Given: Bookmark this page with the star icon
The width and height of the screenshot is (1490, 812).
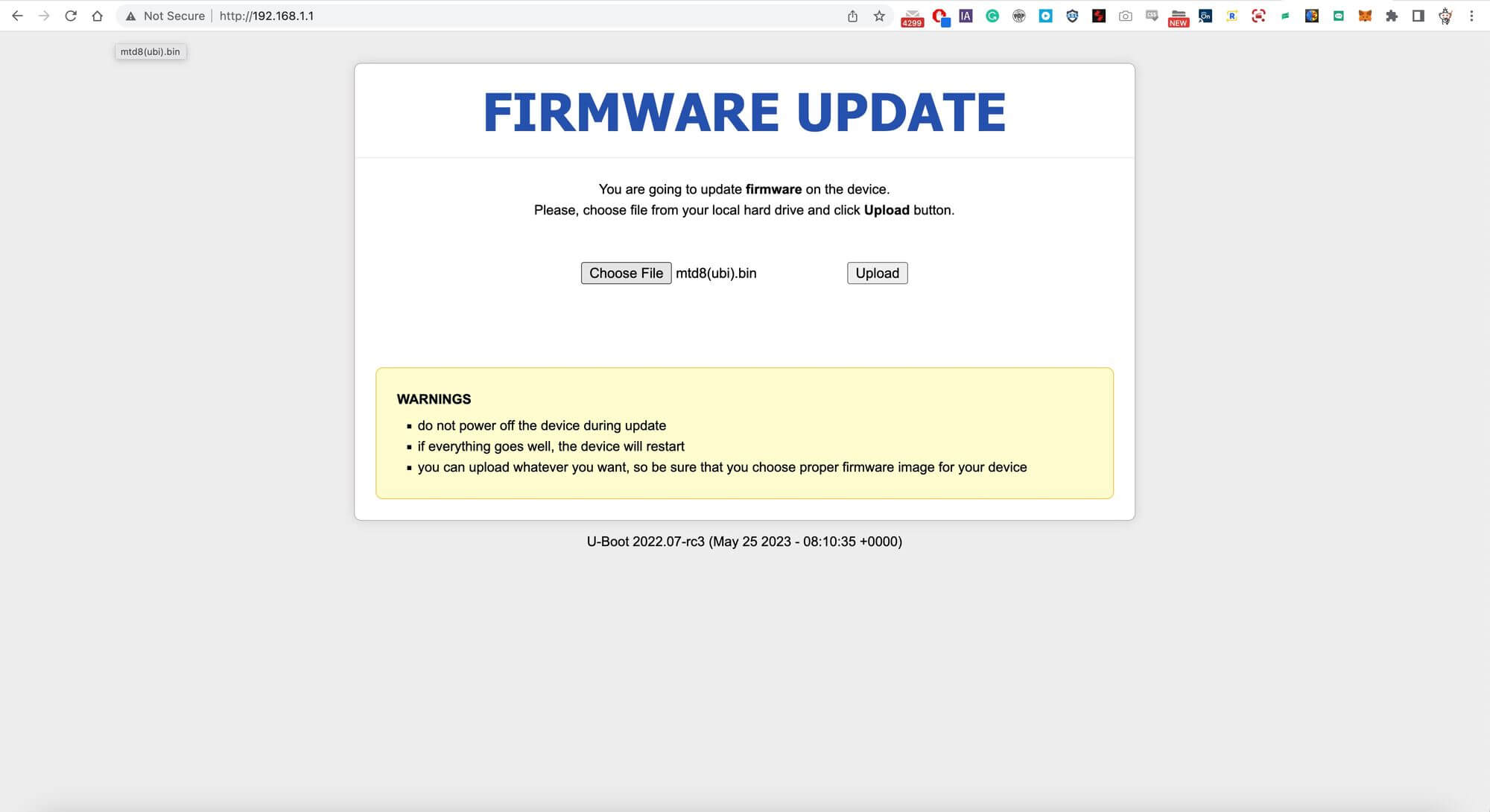Looking at the screenshot, I should point(879,16).
